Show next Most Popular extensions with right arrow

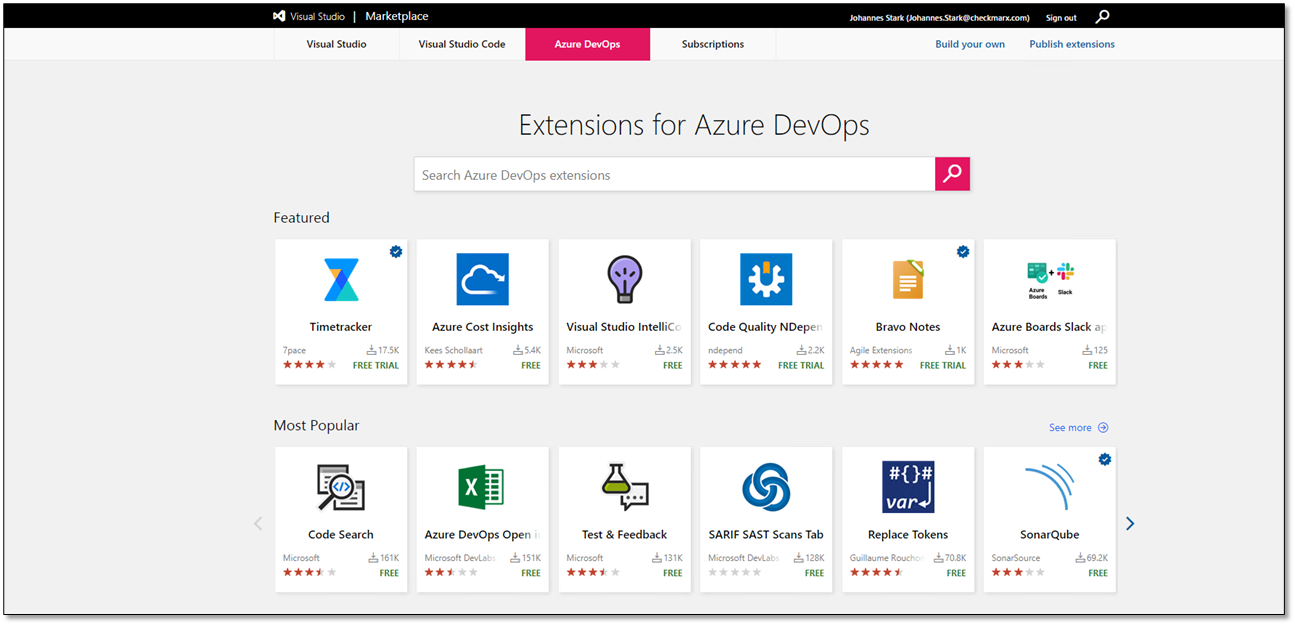click(x=1130, y=523)
